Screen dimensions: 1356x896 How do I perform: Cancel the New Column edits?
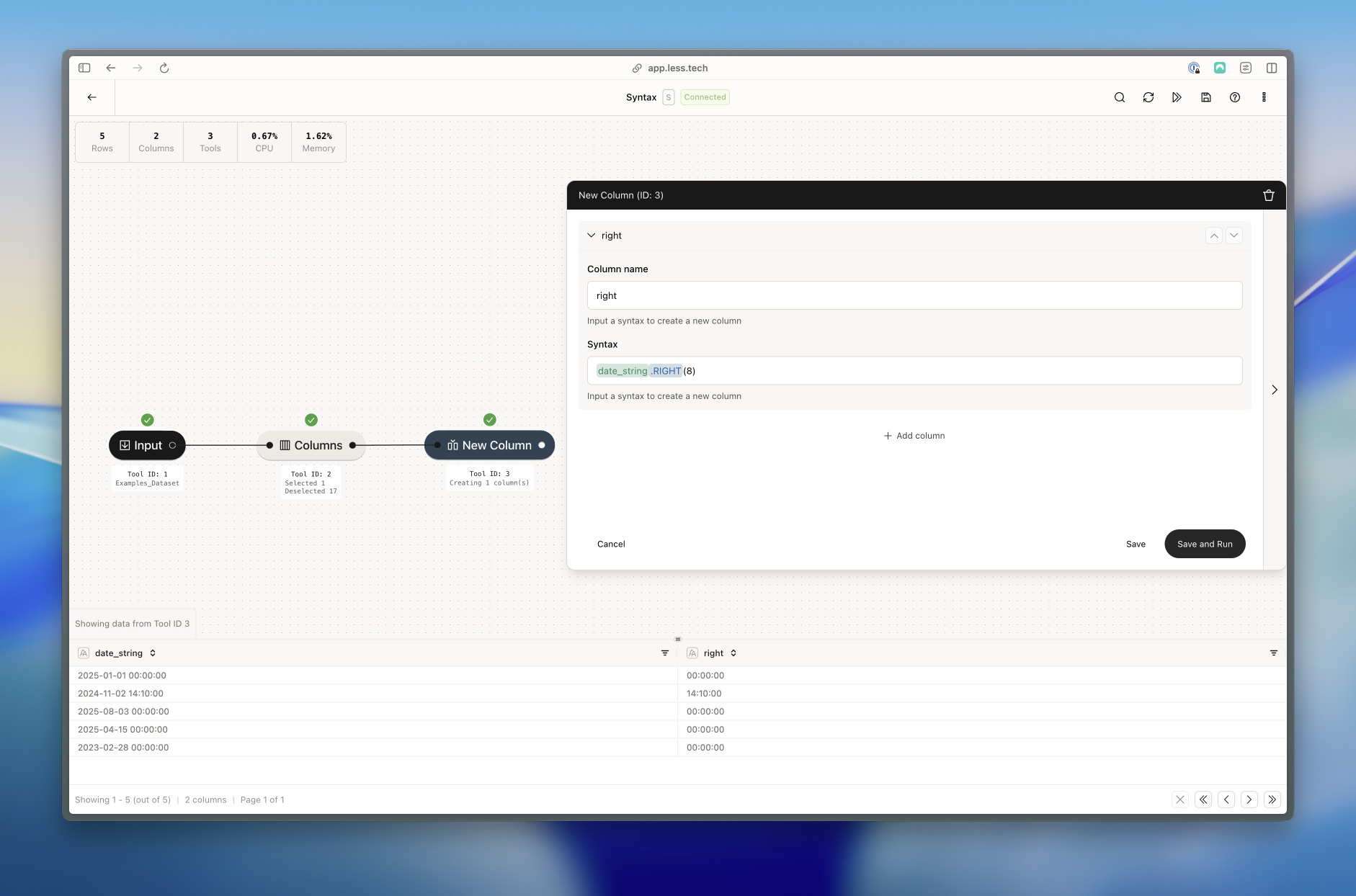[611, 544]
